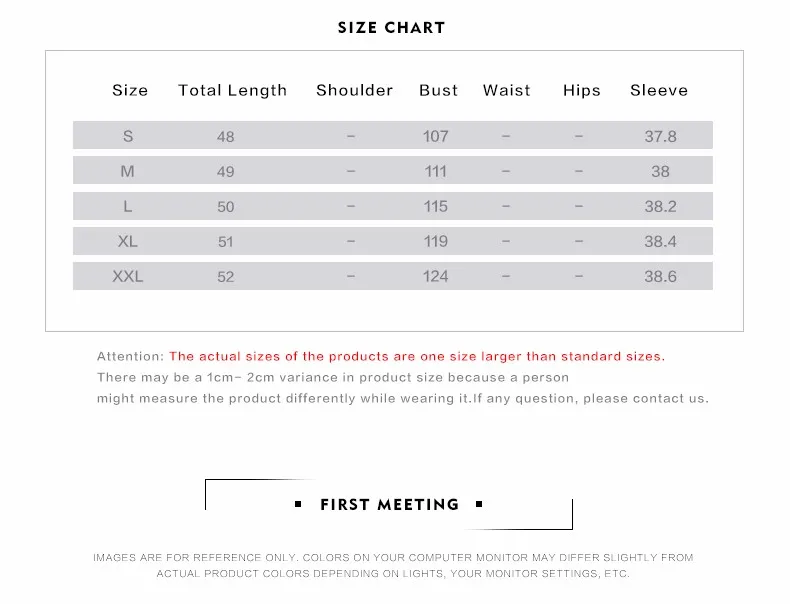790x604 pixels.
Task: Click the square bullet left of FIRST MEETING
Action: tap(298, 504)
